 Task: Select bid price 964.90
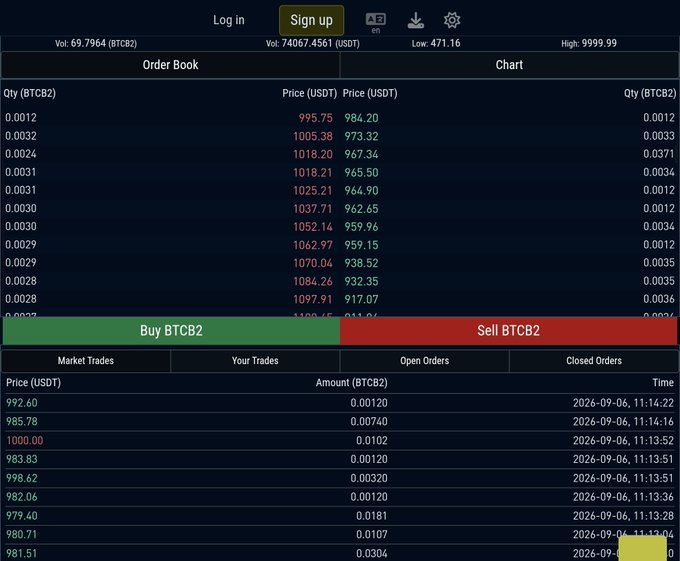tap(361, 191)
